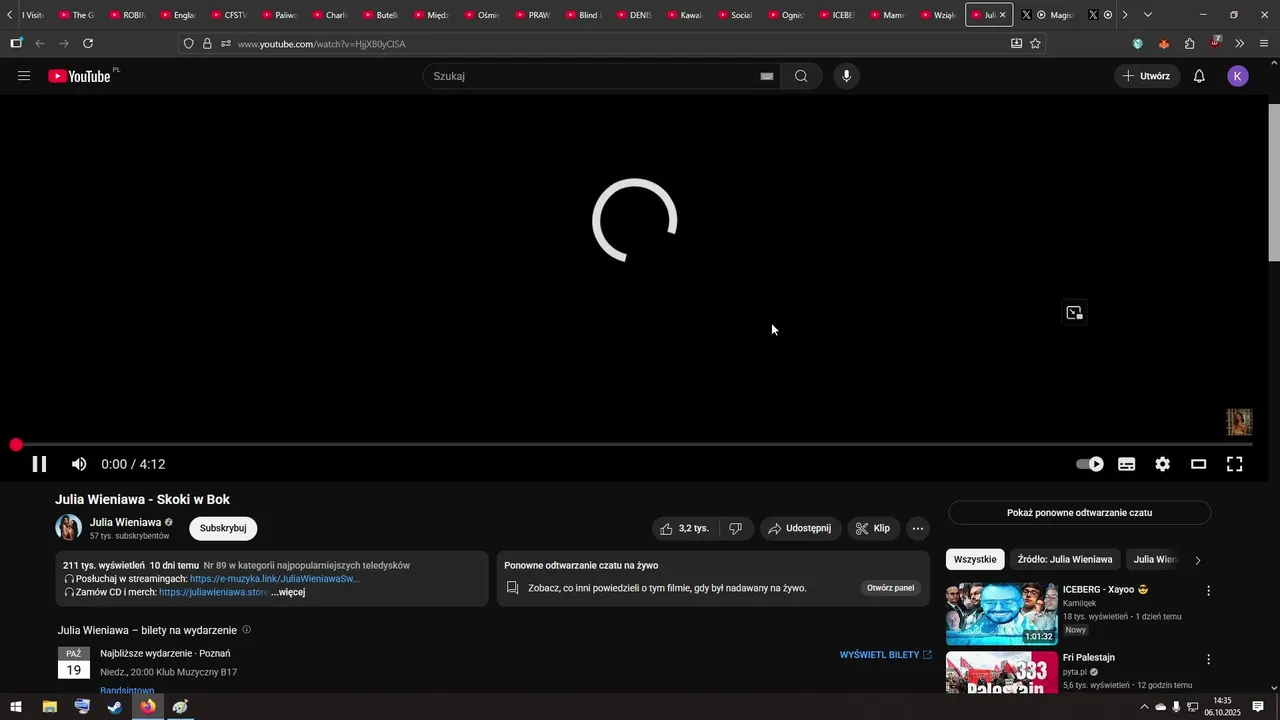
Task: Switch to the Kawal browser tab
Action: [685, 15]
